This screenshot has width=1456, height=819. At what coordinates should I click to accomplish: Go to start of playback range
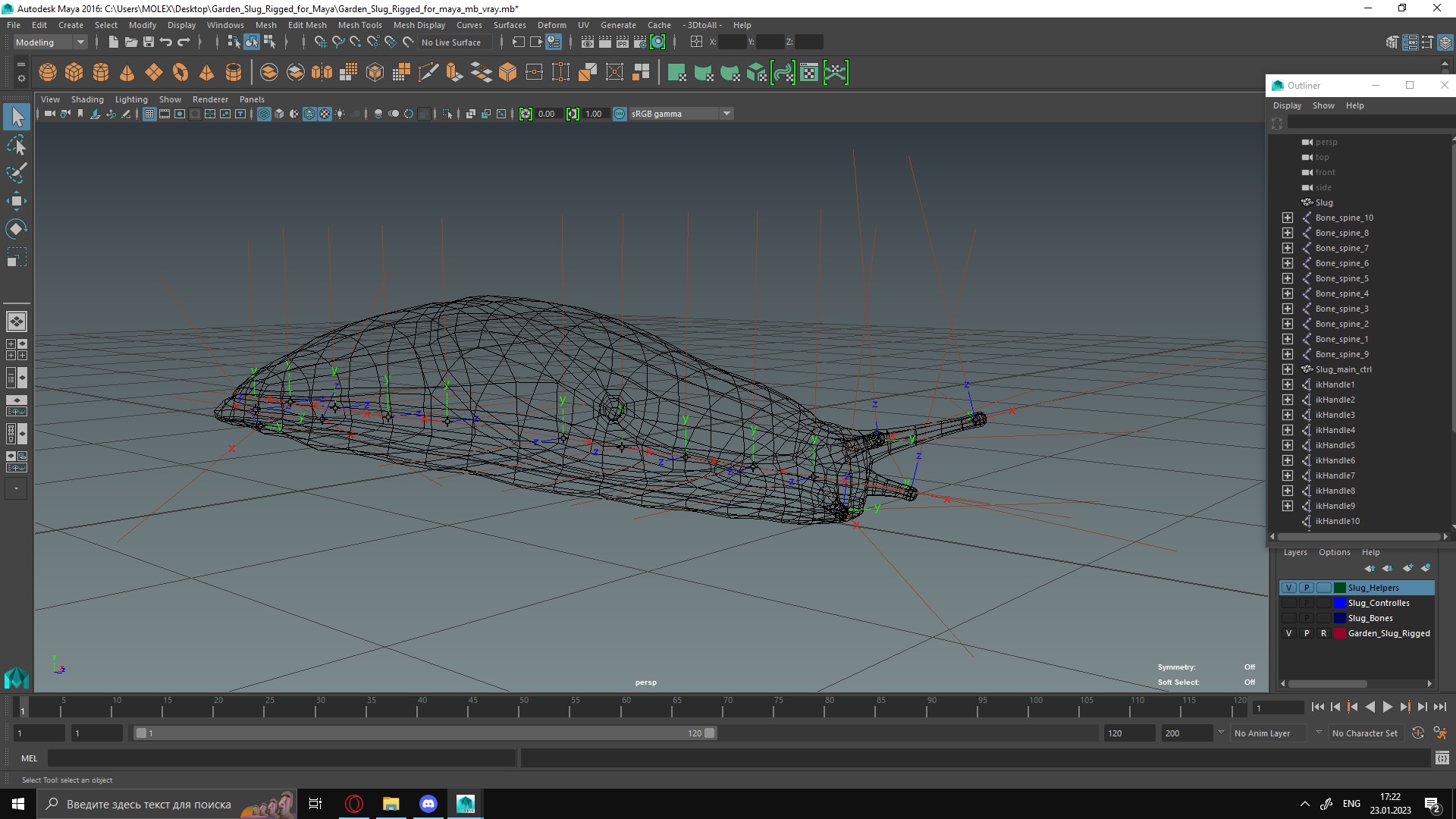(1317, 707)
